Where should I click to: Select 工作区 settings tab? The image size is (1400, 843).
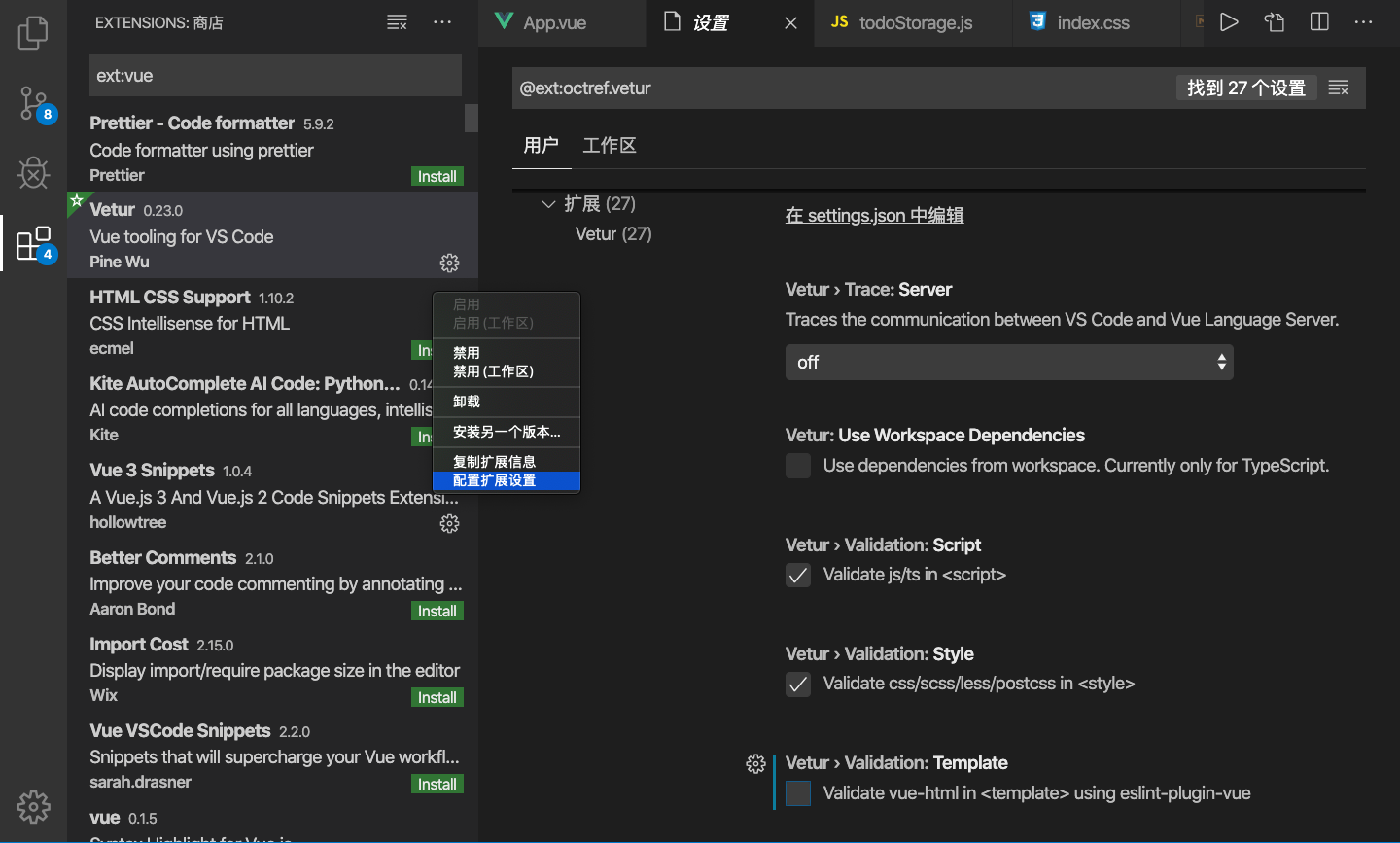[x=610, y=145]
